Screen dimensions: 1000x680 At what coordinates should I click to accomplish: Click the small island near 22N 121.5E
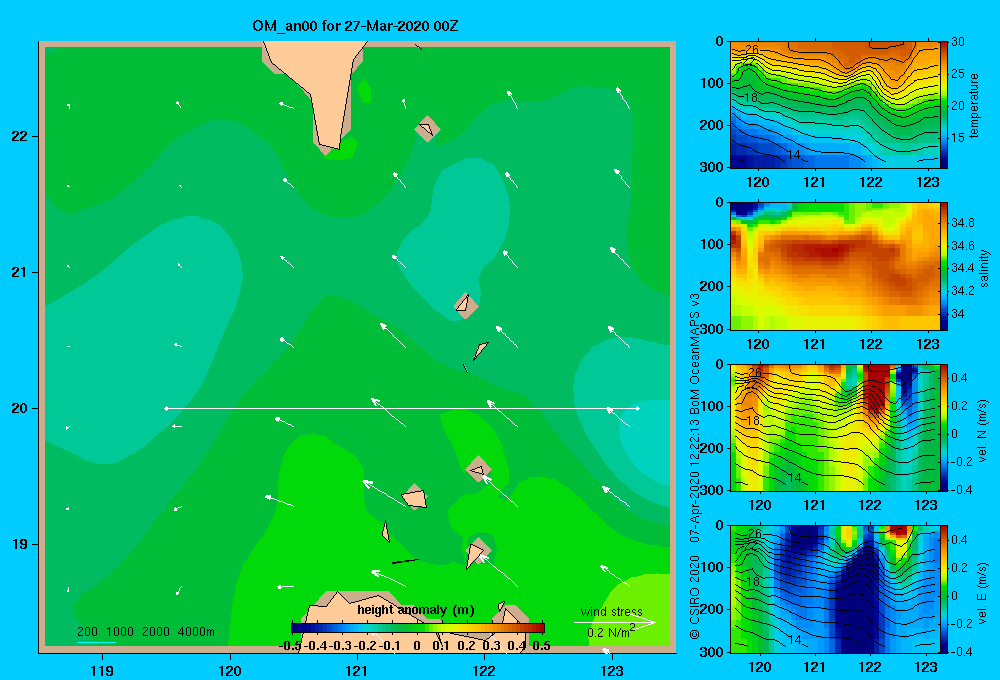pyautogui.click(x=427, y=129)
